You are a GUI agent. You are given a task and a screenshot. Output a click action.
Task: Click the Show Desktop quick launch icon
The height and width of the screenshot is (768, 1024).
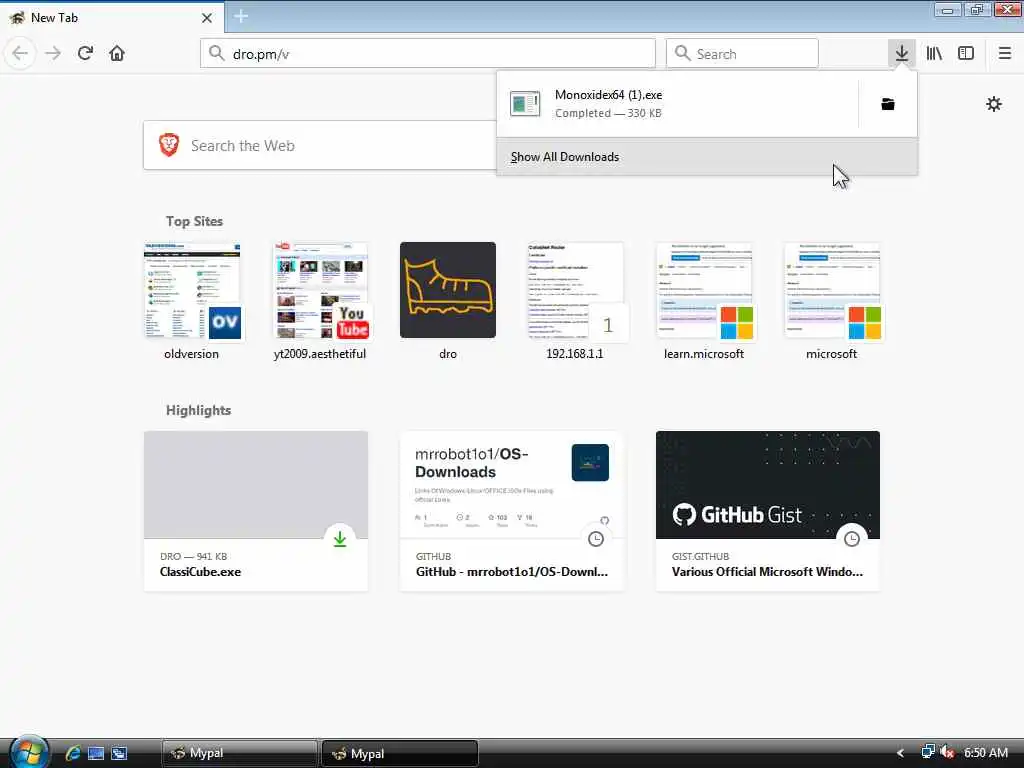click(96, 753)
